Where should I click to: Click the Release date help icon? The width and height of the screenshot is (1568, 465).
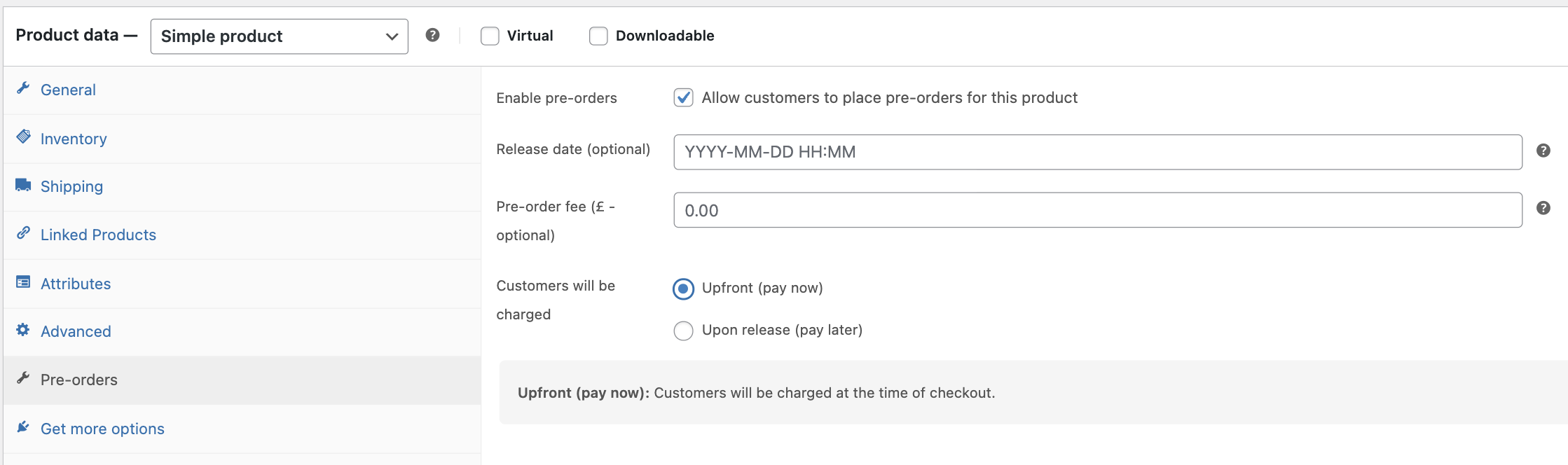pos(1543,151)
